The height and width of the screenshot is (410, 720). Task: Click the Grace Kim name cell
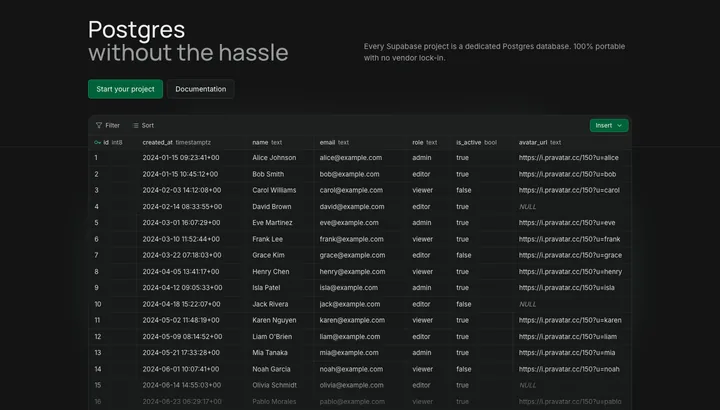268,255
